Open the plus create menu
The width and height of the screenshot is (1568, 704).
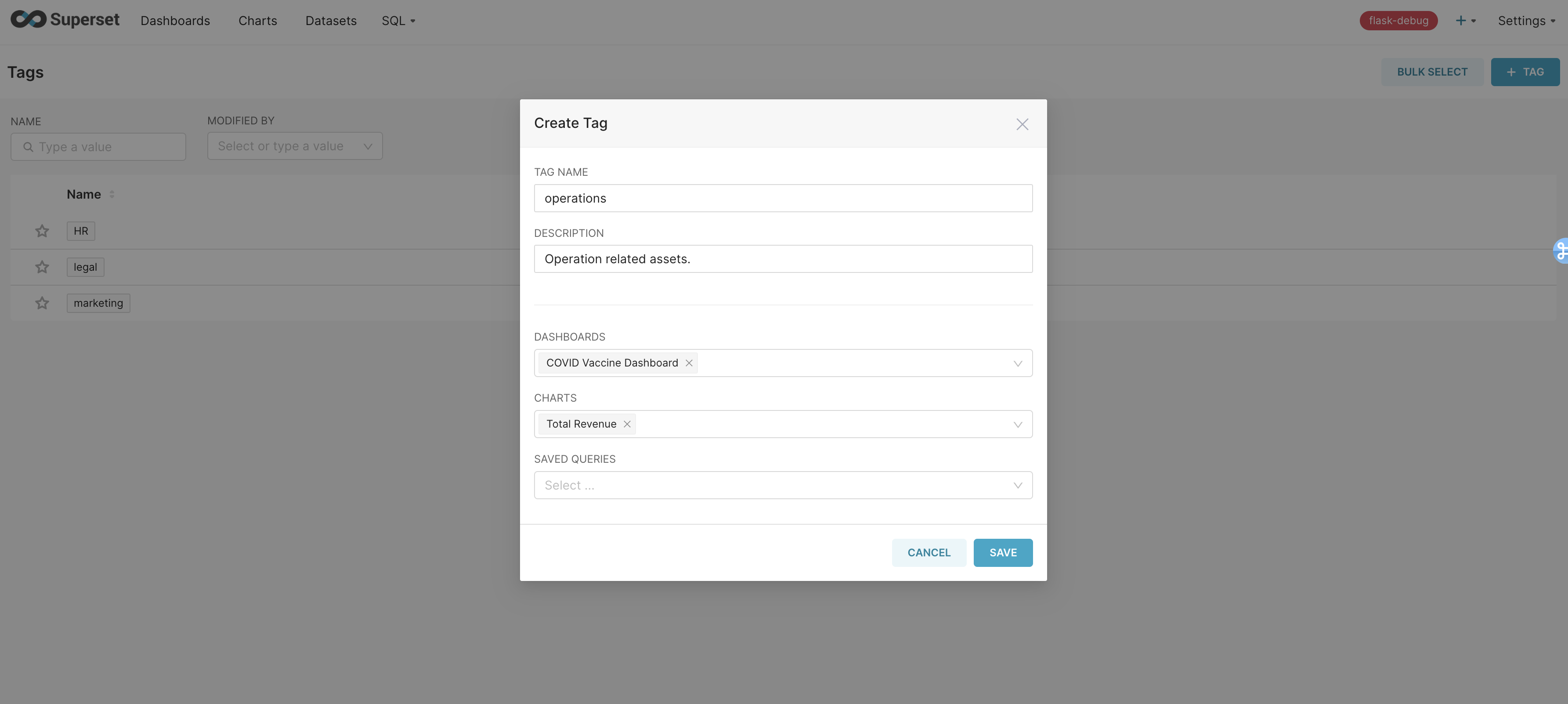(1464, 21)
